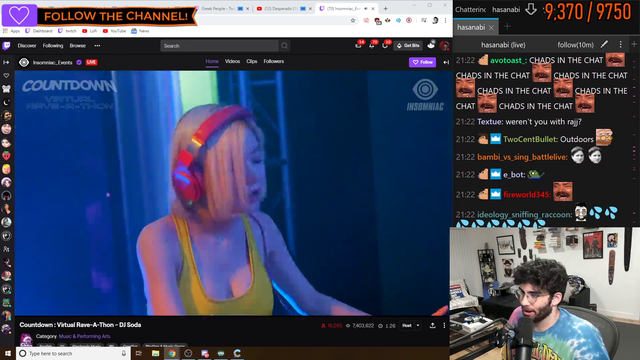Click the followed channels heart icon in sidebar
640x360 pixels.
click(x=6, y=76)
